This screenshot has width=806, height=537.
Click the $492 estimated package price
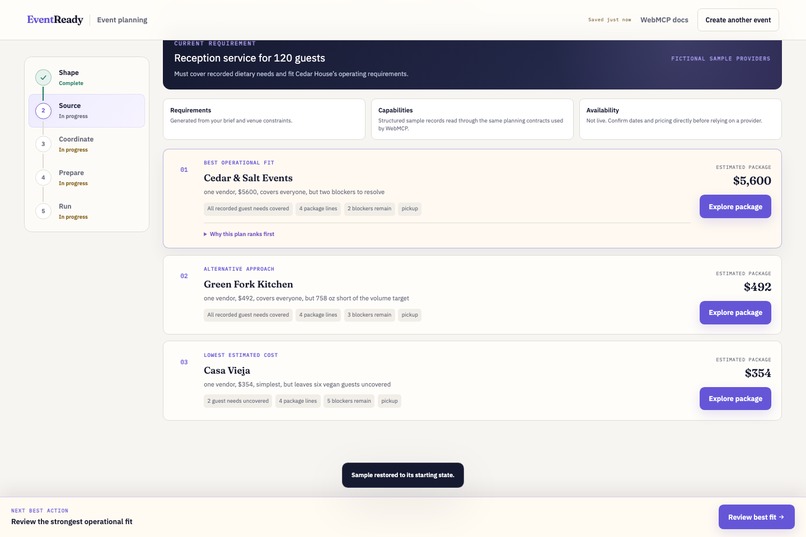pos(757,287)
